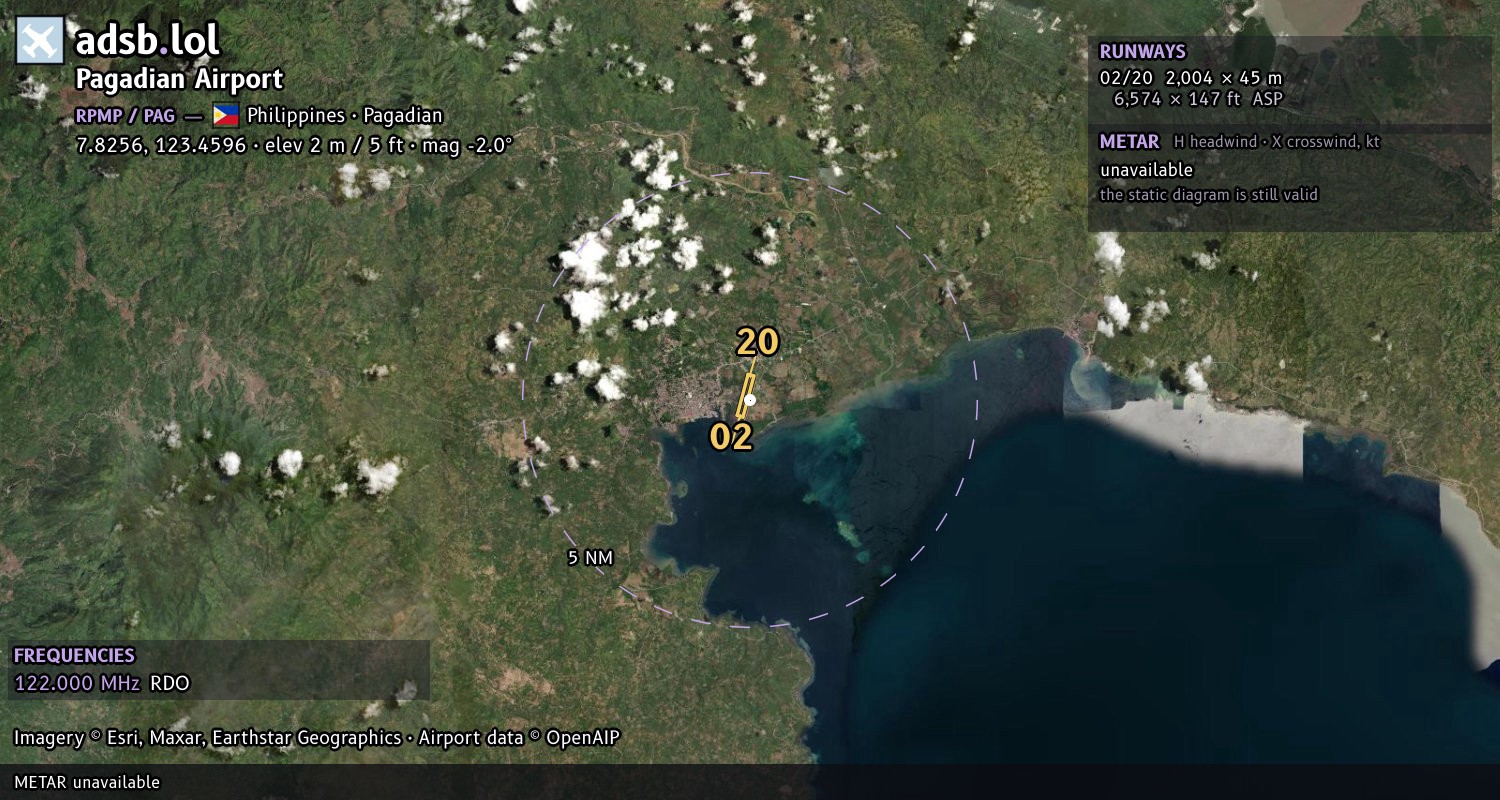Click the "Philippines · Pagadian" location text
The width and height of the screenshot is (1500, 800).
point(345,115)
